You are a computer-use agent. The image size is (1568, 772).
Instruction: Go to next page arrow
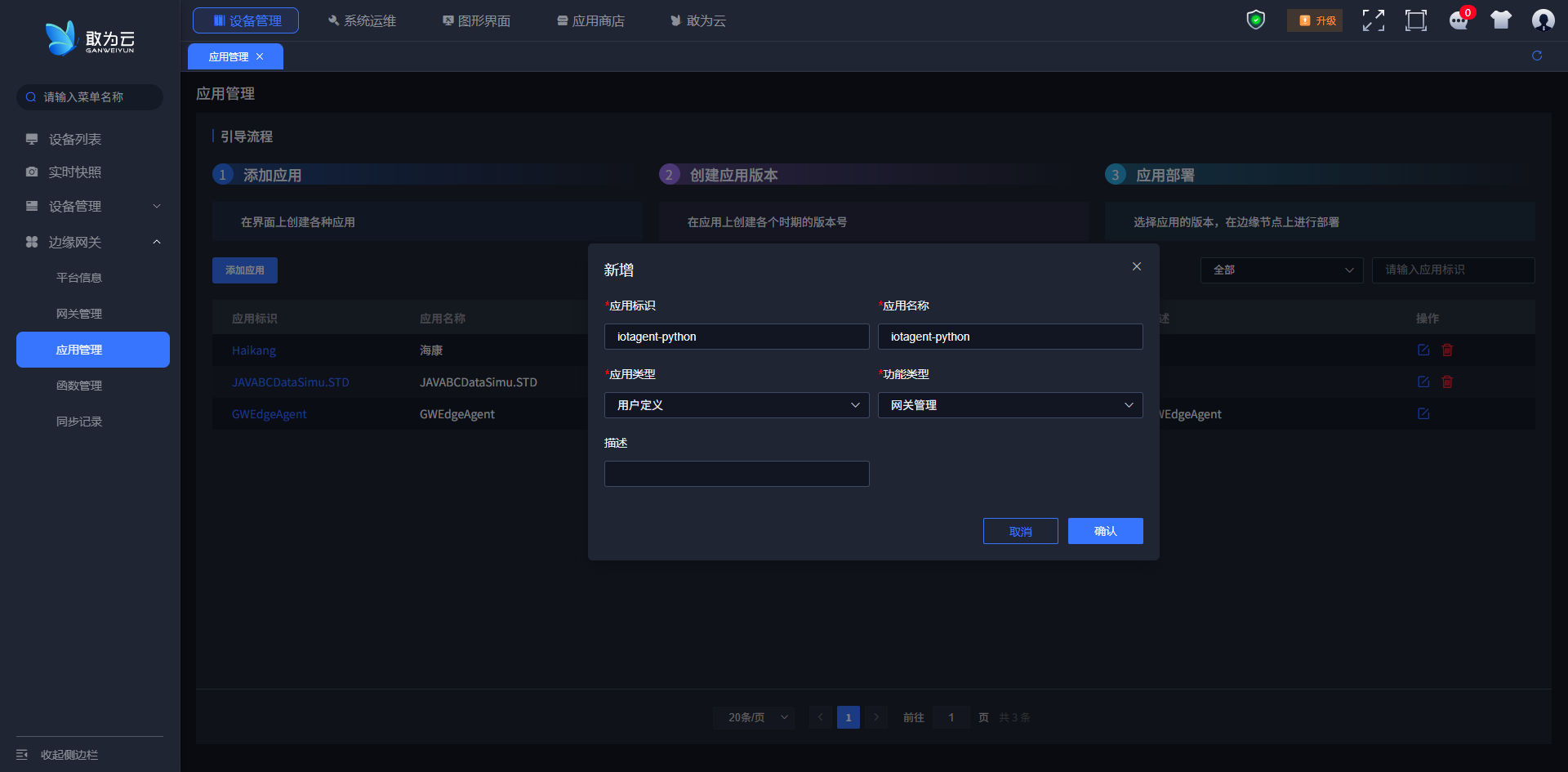[x=876, y=717]
